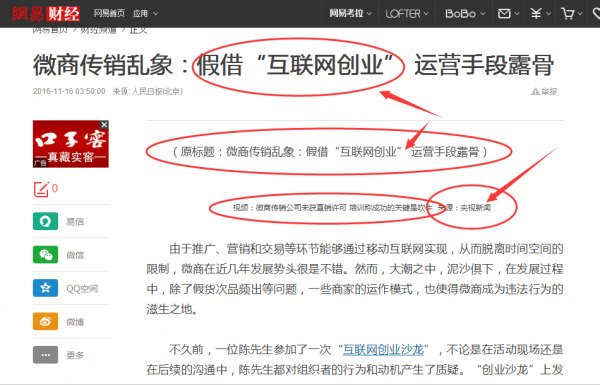Click the 易信 text label

(75, 222)
